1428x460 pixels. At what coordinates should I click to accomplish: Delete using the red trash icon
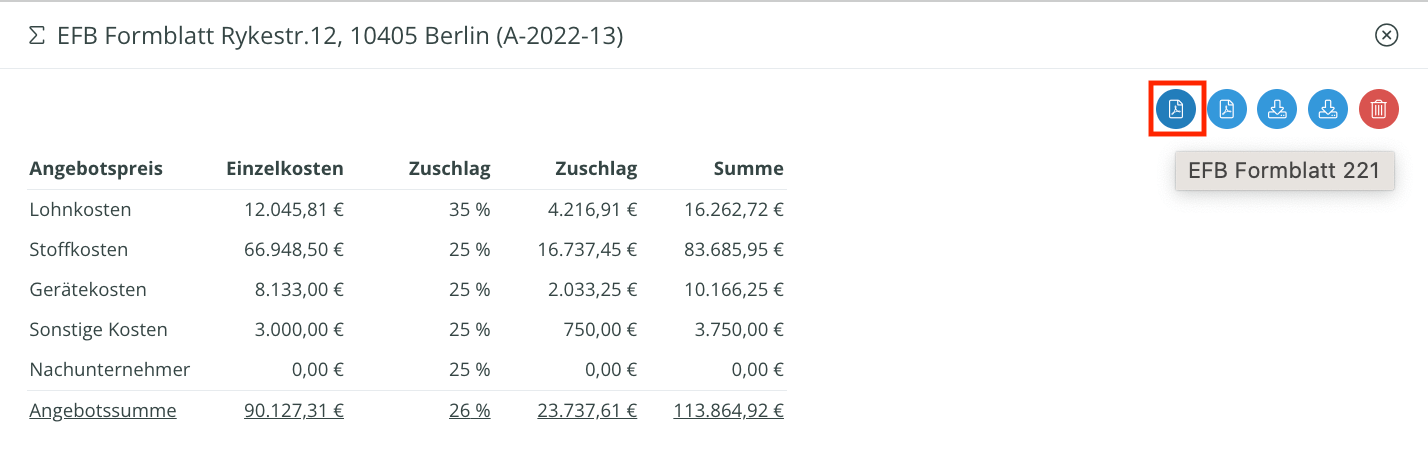click(1379, 109)
